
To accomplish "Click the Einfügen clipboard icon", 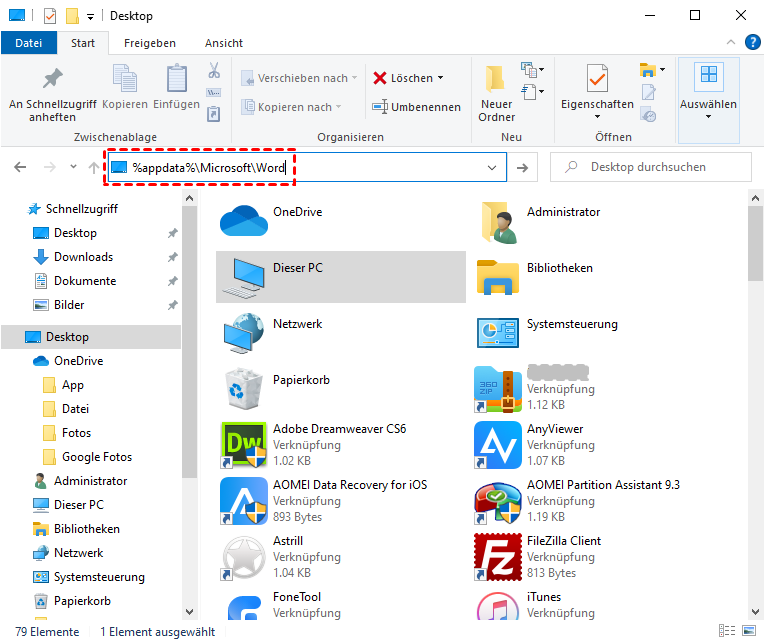I will point(176,79).
